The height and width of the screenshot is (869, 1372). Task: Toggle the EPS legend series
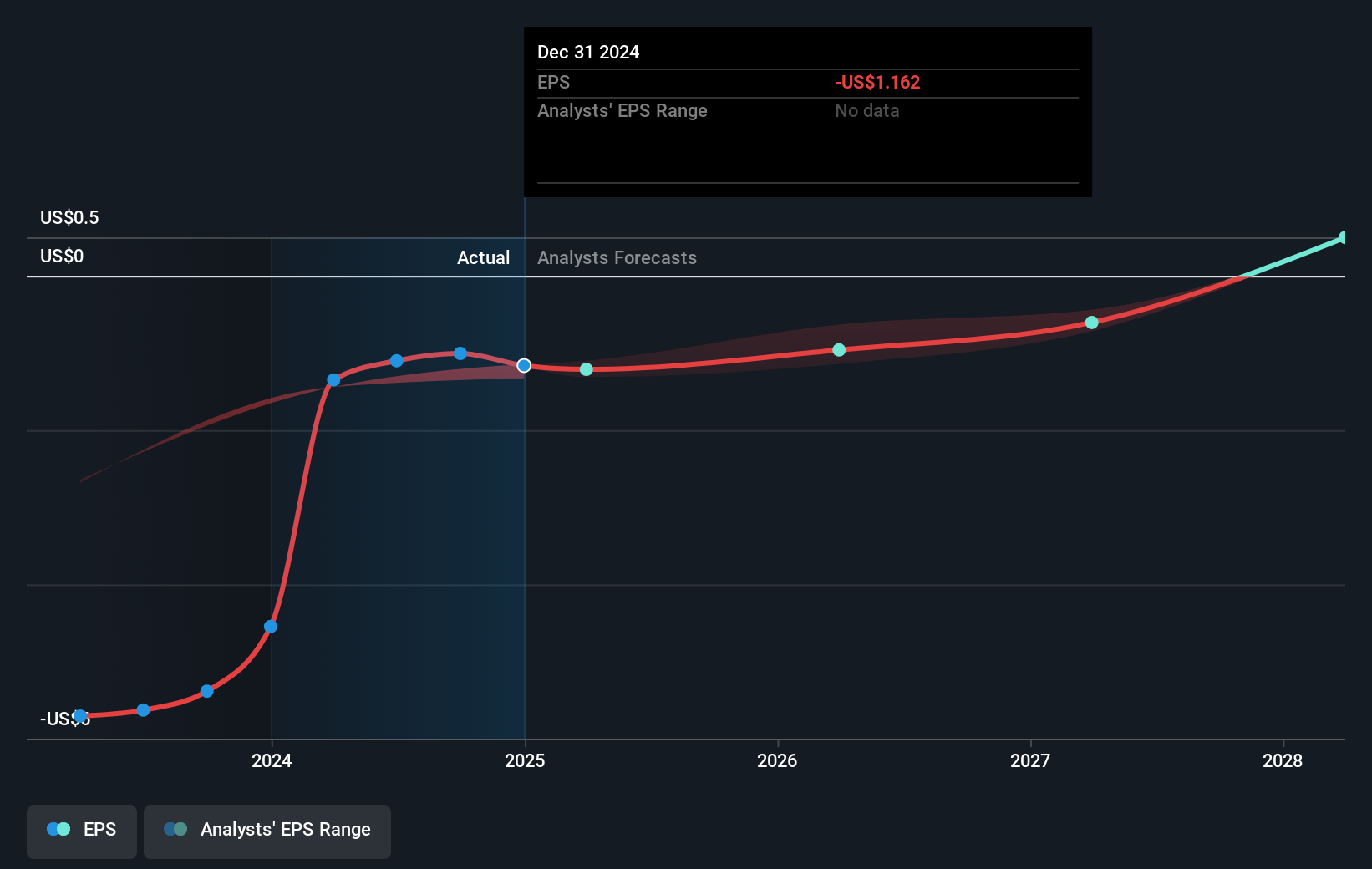[x=82, y=831]
